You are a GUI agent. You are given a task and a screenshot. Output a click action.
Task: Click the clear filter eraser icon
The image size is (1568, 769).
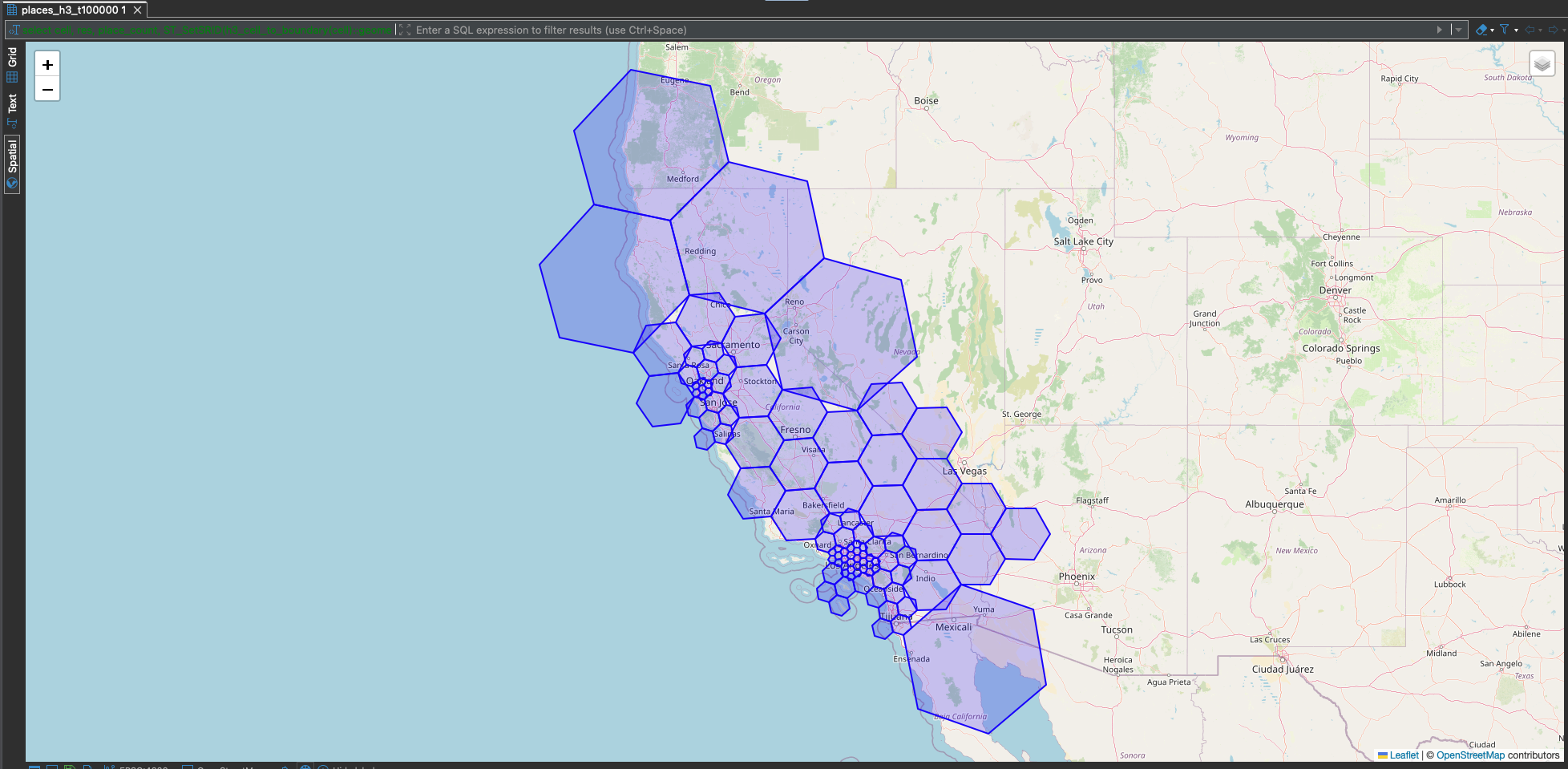(1481, 30)
